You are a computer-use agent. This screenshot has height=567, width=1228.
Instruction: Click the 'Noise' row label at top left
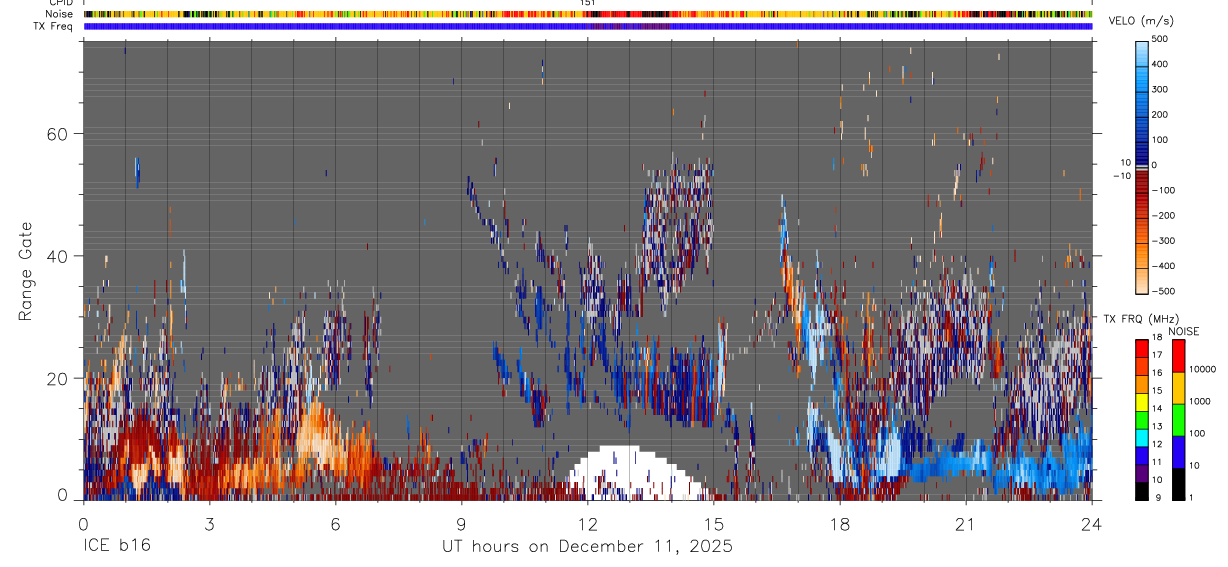[60, 14]
